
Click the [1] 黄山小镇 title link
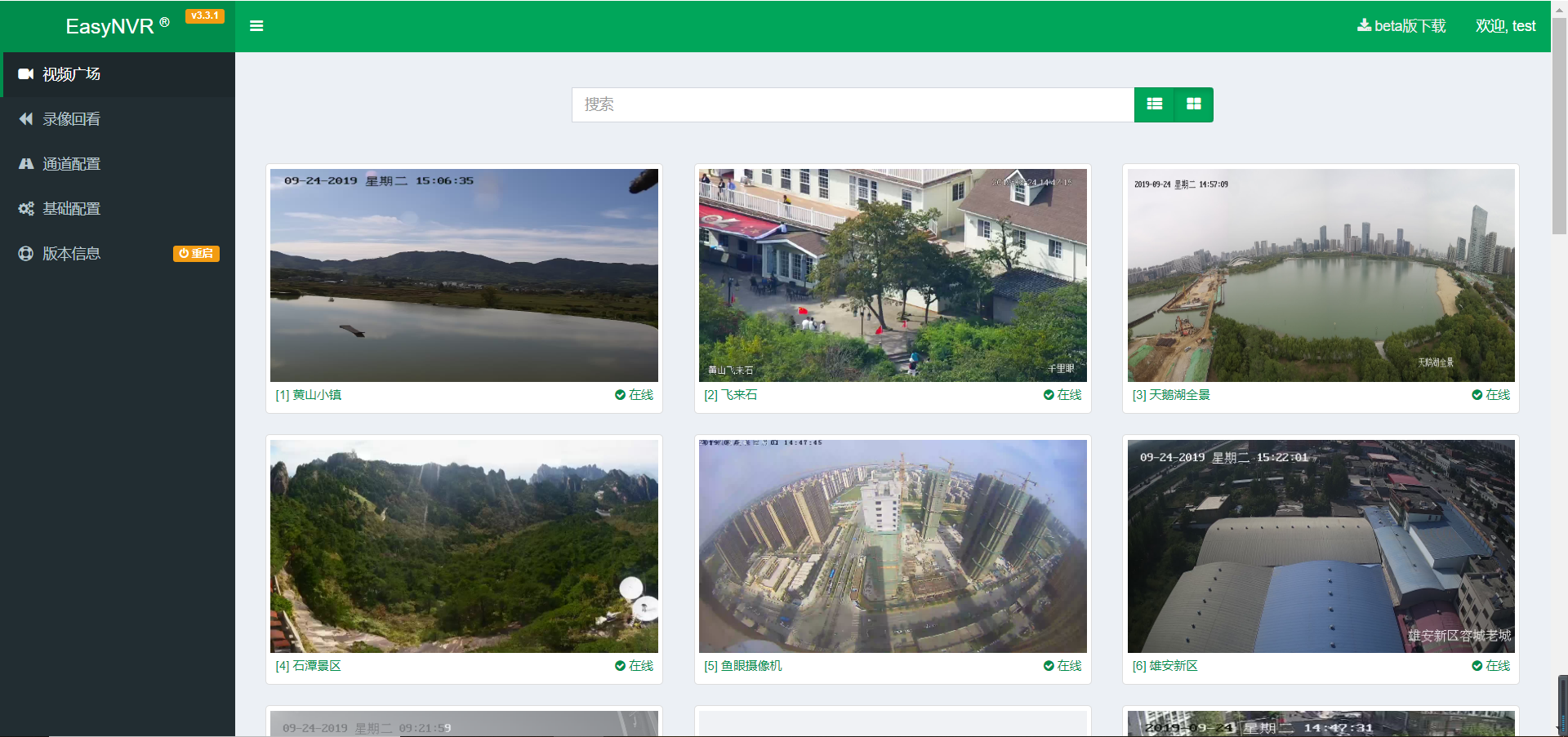point(308,395)
